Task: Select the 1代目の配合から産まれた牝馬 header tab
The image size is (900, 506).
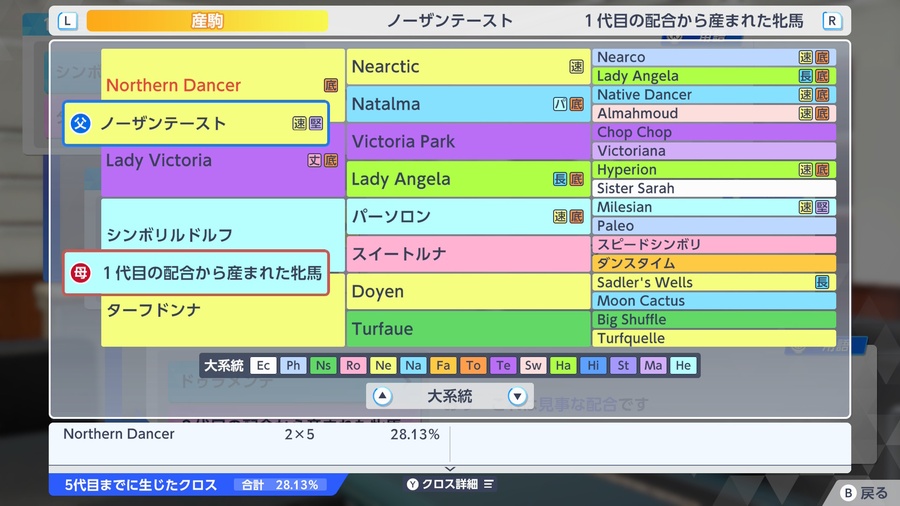Action: coord(694,21)
